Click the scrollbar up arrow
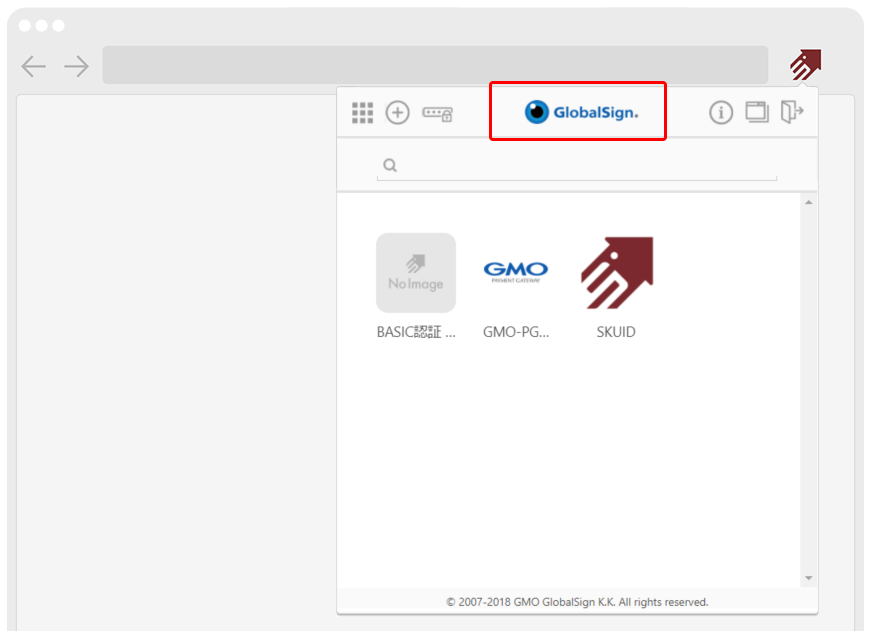This screenshot has height=631, width=871. coord(809,203)
